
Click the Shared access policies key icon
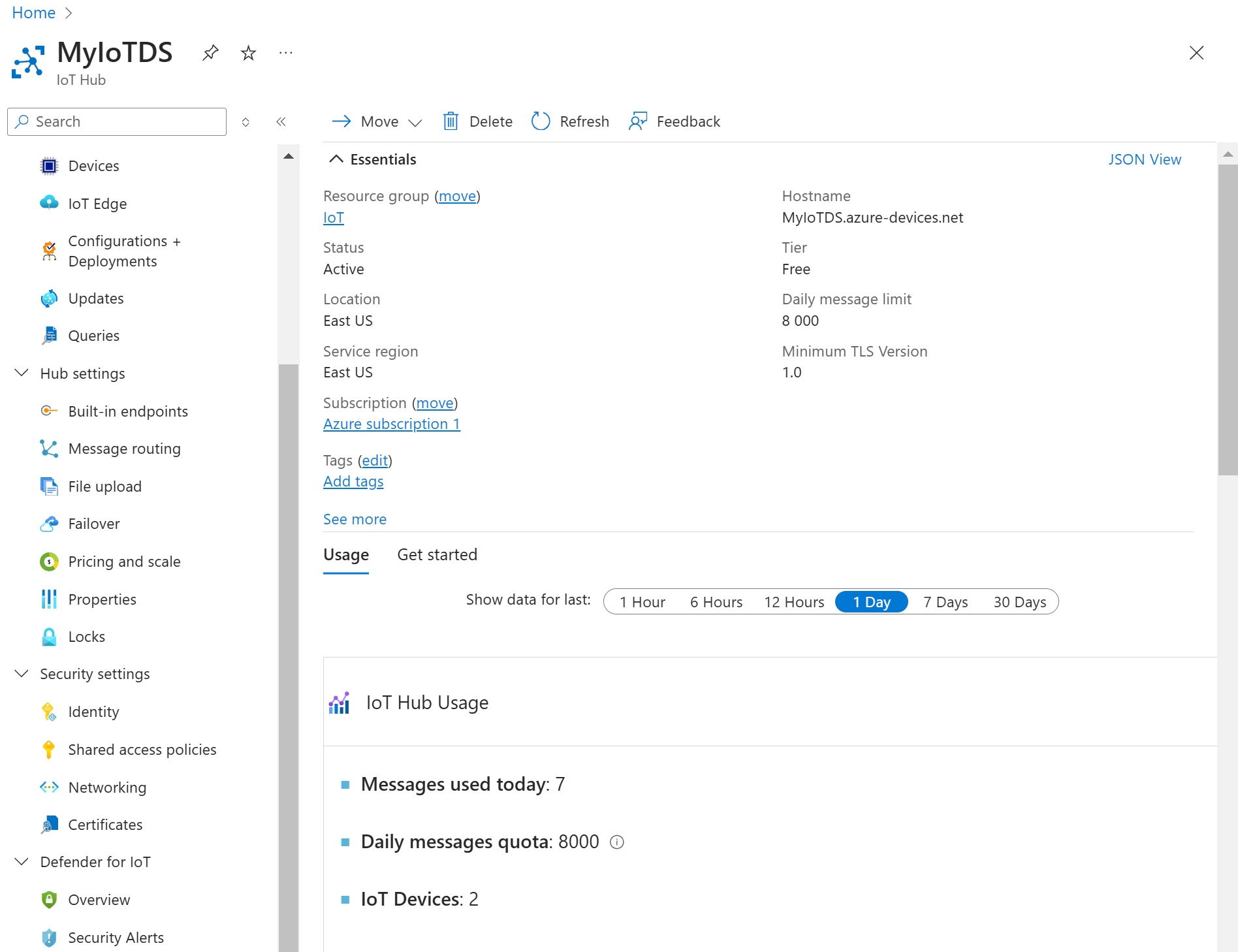tap(49, 750)
